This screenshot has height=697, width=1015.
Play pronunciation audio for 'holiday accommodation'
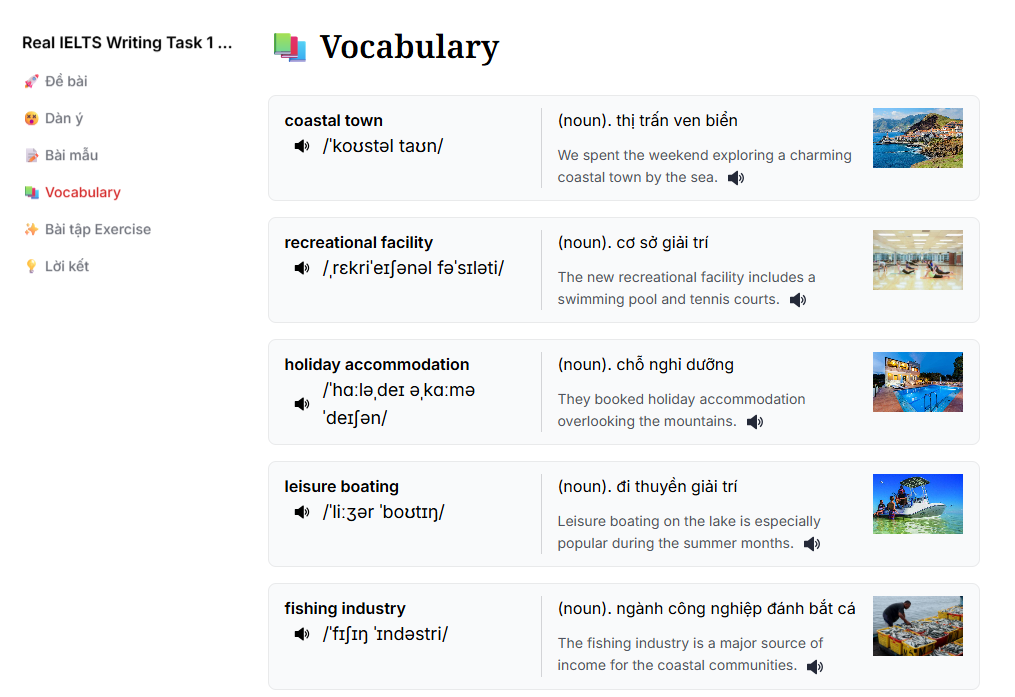point(302,404)
